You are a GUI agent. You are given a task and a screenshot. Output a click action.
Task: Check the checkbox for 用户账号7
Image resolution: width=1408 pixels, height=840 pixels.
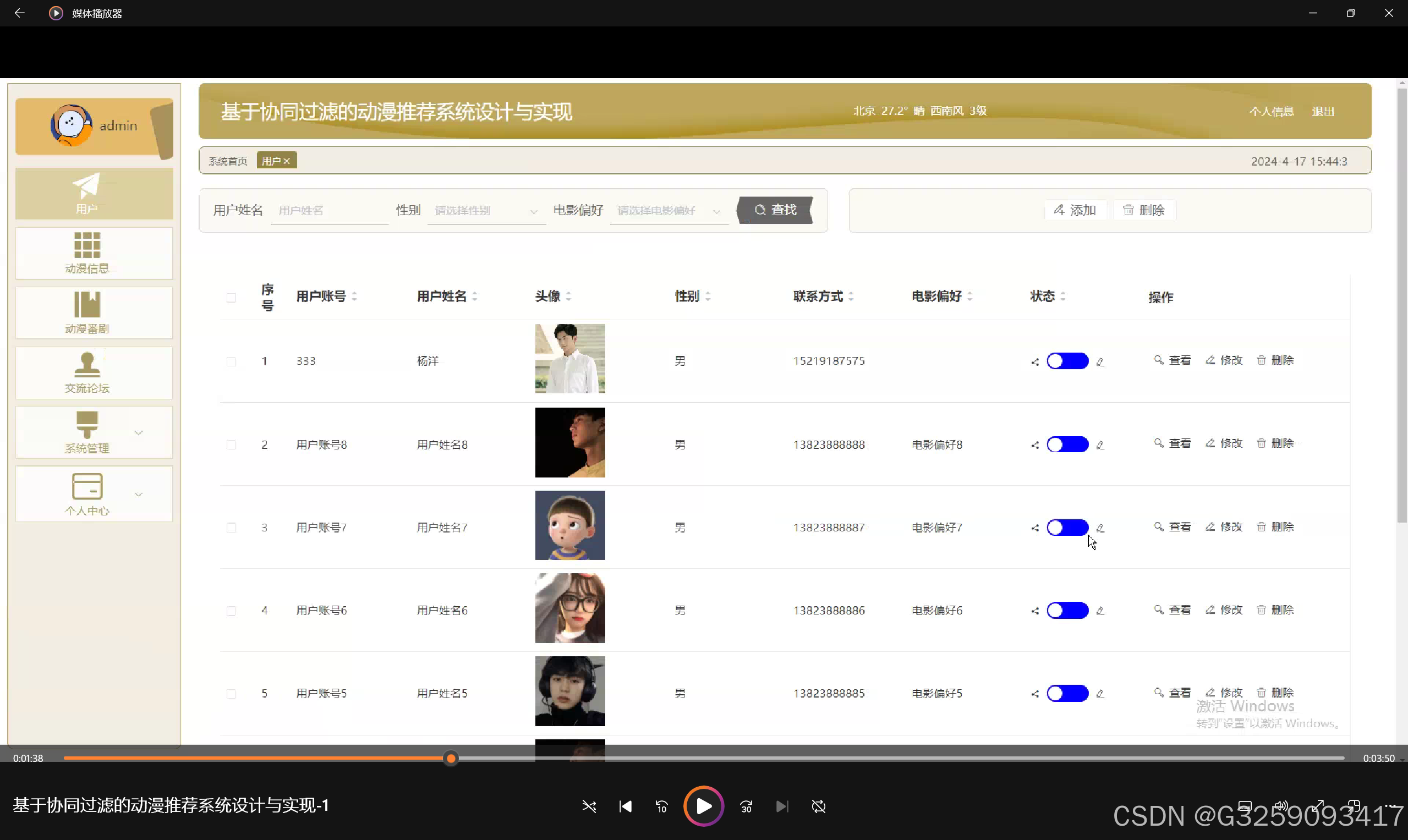231,528
